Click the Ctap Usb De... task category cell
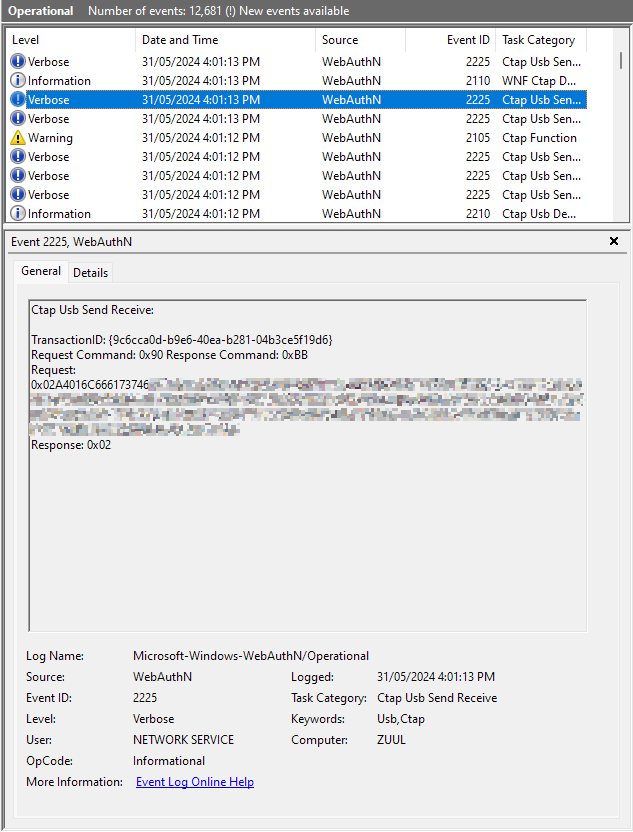The image size is (633, 832). click(539, 214)
